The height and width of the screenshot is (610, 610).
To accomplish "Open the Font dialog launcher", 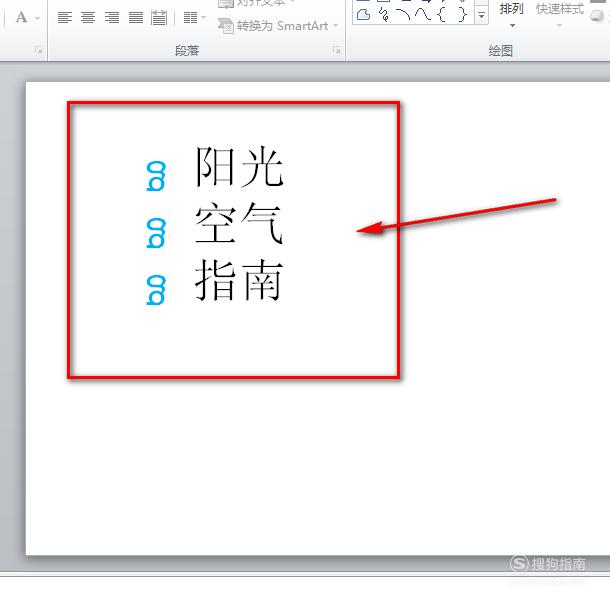I will pyautogui.click(x=38, y=50).
